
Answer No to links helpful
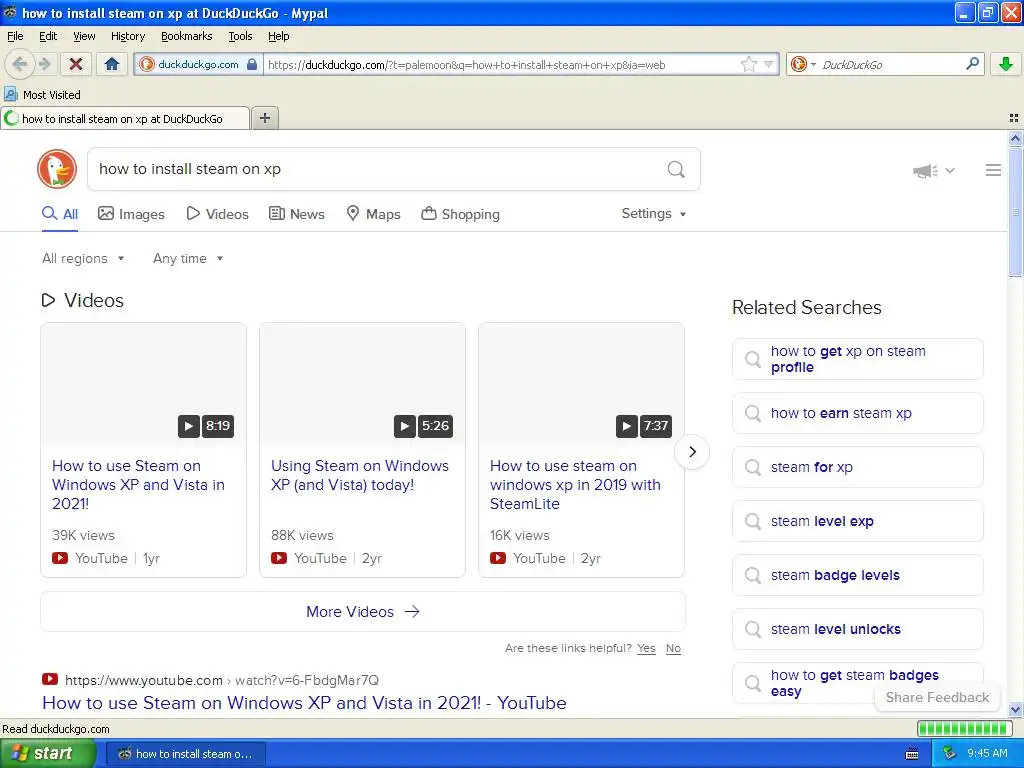tap(673, 648)
